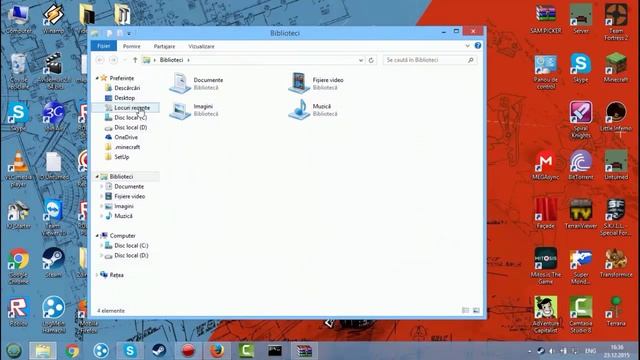Open the BitTorrent desktop shortcut
This screenshot has width=640, height=360.
580,165
